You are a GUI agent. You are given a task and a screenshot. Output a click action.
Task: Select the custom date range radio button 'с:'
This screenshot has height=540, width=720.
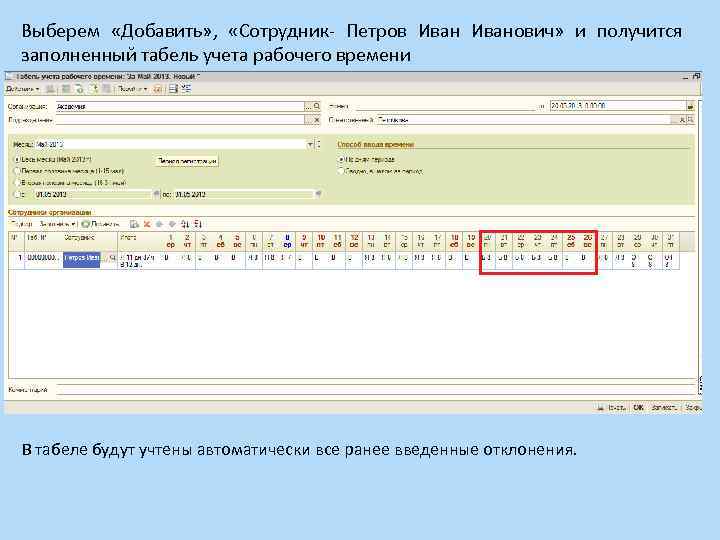coord(17,194)
